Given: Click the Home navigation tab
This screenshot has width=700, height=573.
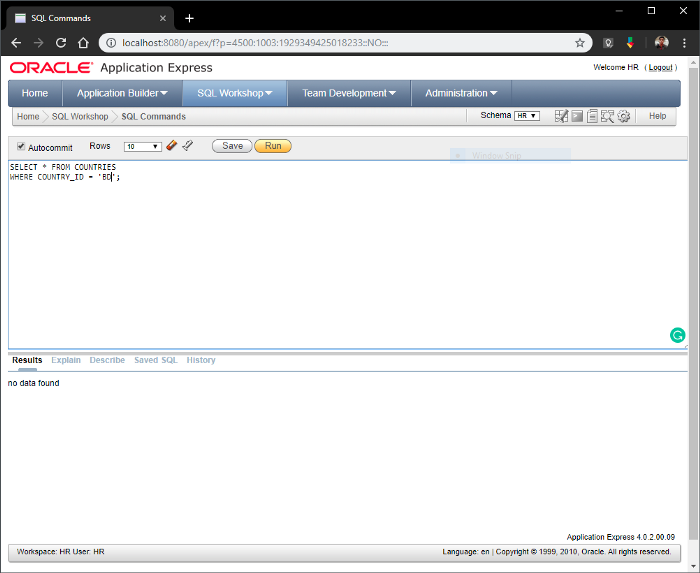Looking at the screenshot, I should pos(35,93).
